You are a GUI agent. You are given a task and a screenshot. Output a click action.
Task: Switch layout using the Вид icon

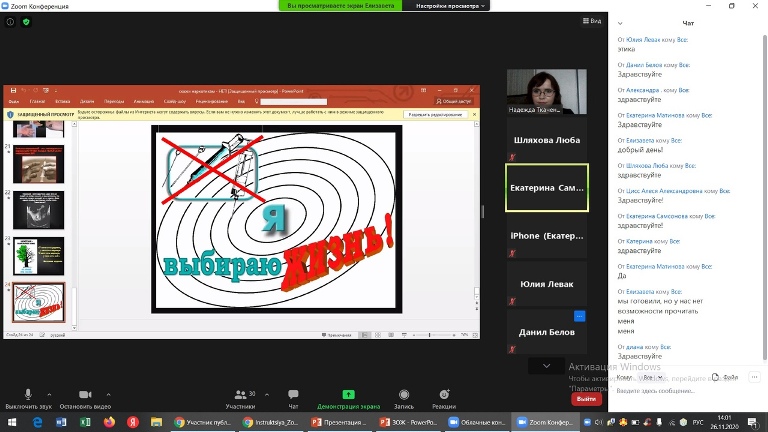pos(590,21)
